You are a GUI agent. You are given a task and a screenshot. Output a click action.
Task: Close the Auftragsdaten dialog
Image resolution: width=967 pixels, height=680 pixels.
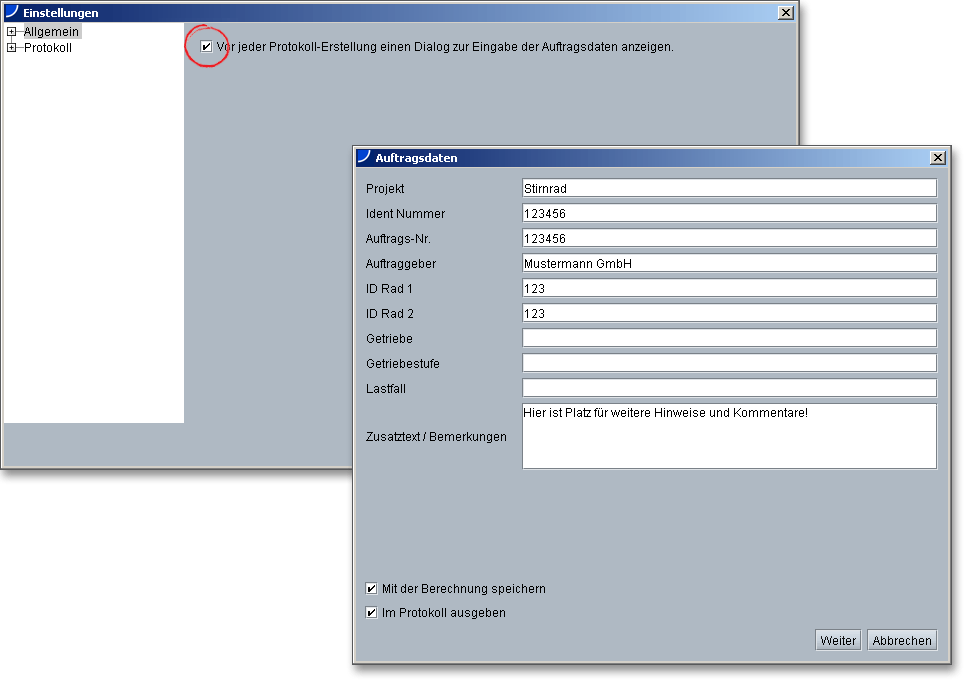[x=937, y=158]
